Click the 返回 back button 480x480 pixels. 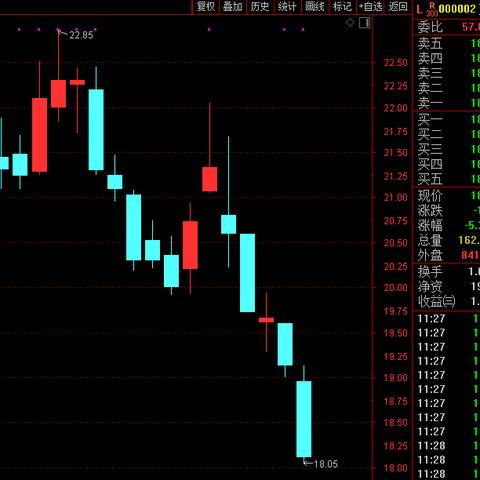[398, 7]
